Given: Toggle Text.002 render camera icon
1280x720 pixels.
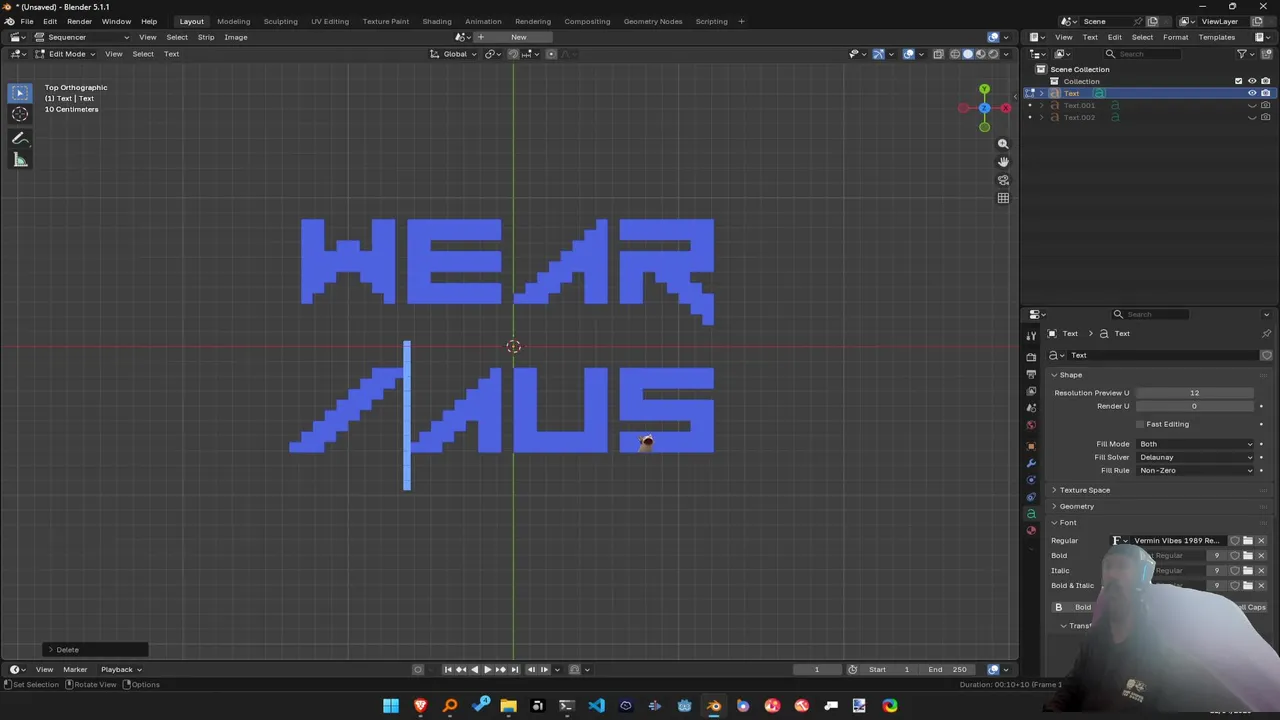Looking at the screenshot, I should tap(1265, 117).
